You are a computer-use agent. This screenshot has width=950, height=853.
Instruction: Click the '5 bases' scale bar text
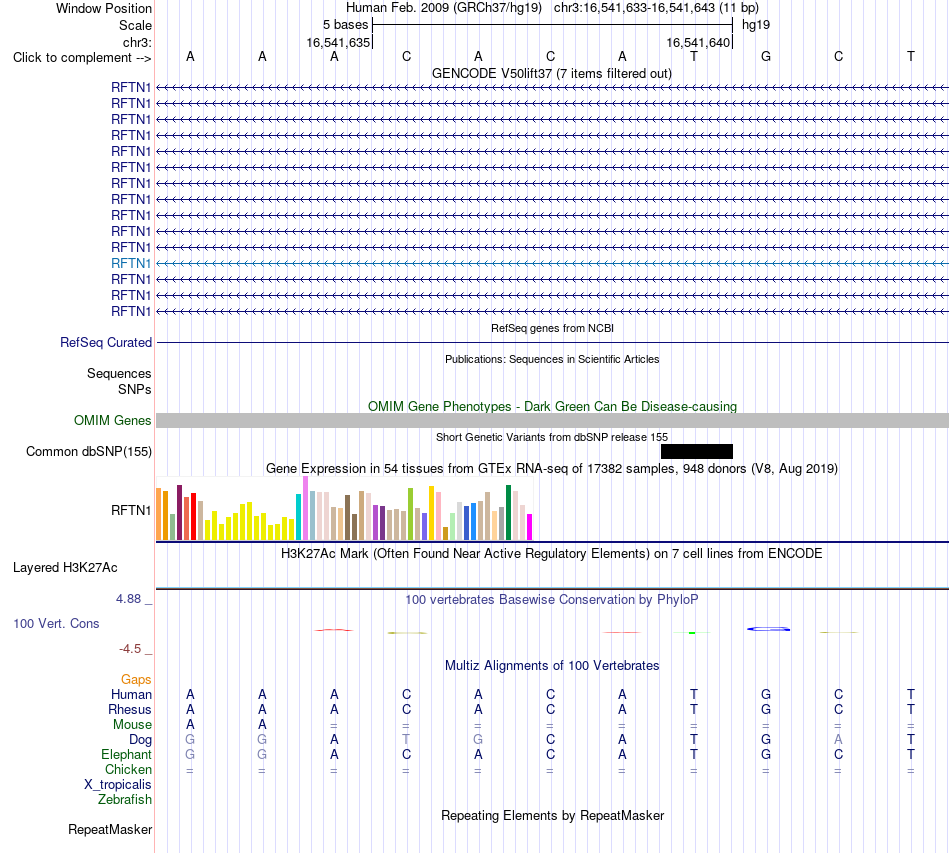tap(345, 25)
